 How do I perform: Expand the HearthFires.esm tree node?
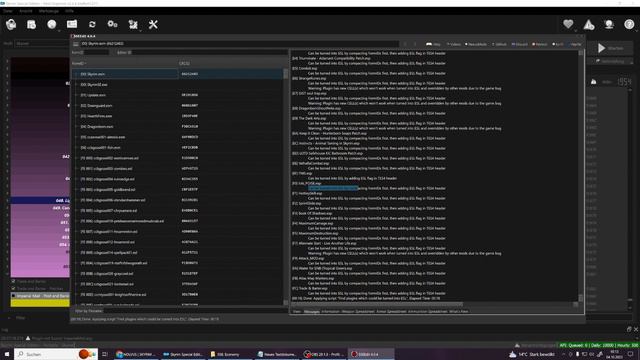click(76, 116)
